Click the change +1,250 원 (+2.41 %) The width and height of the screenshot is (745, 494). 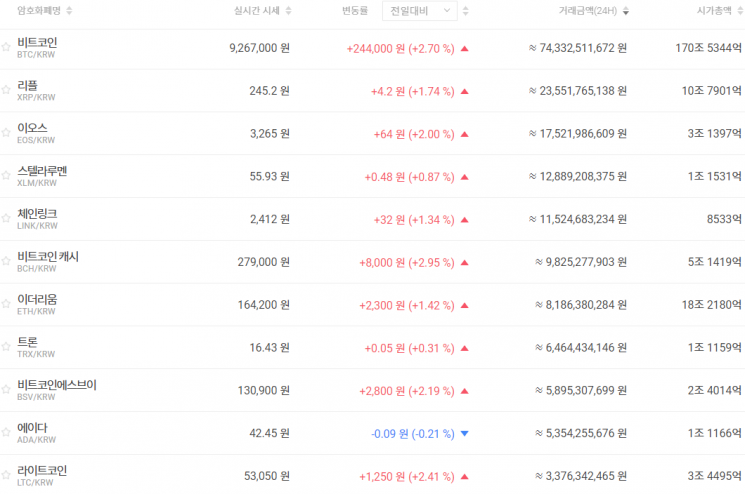pyautogui.click(x=407, y=476)
